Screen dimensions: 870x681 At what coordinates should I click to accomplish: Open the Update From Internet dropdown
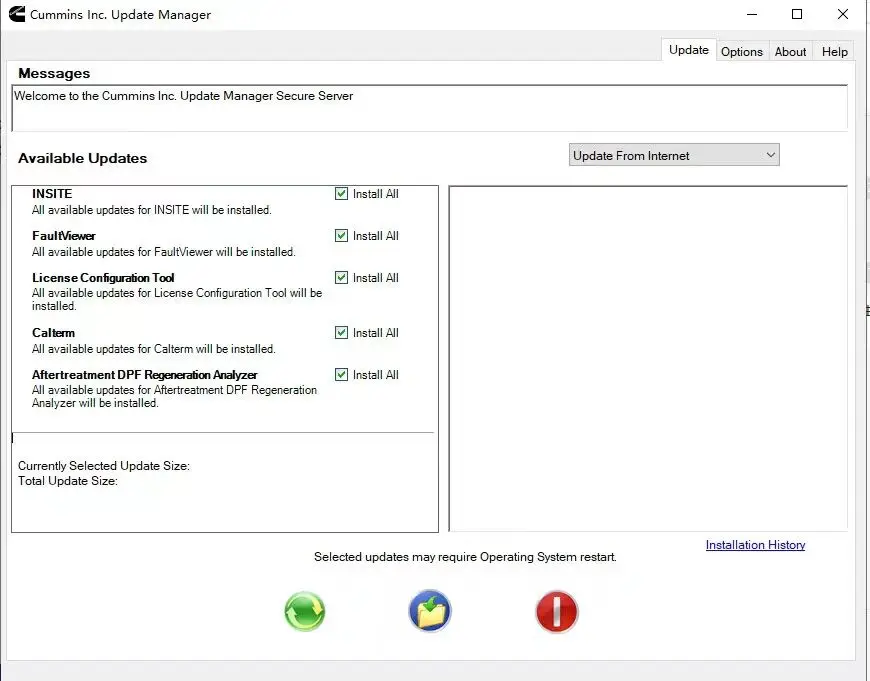click(x=674, y=155)
